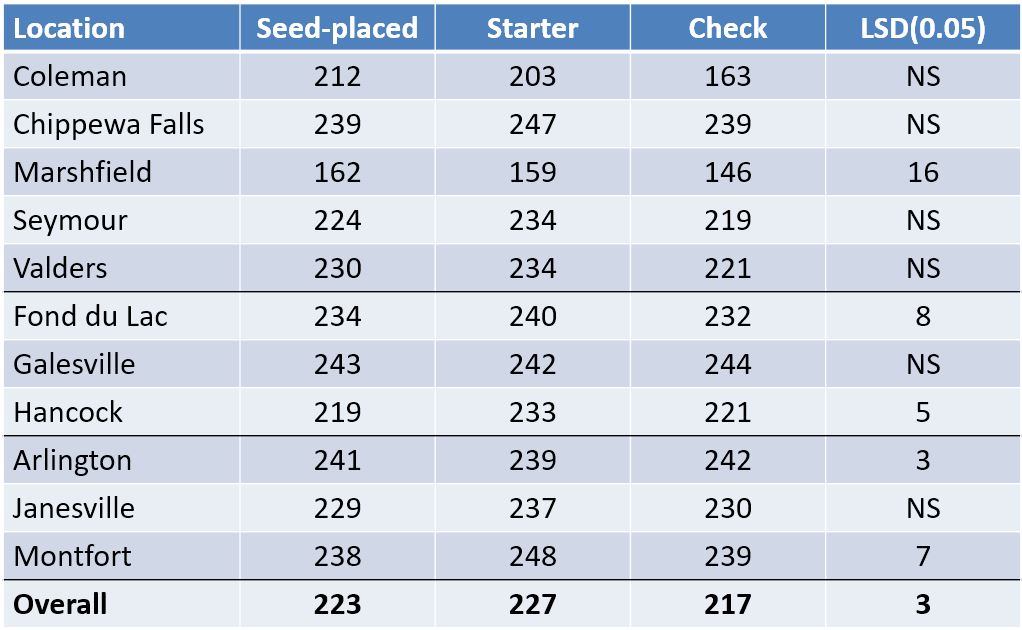The width and height of the screenshot is (1022, 630).
Task: Select the Montfort row label
Action: pyautogui.click(x=72, y=556)
